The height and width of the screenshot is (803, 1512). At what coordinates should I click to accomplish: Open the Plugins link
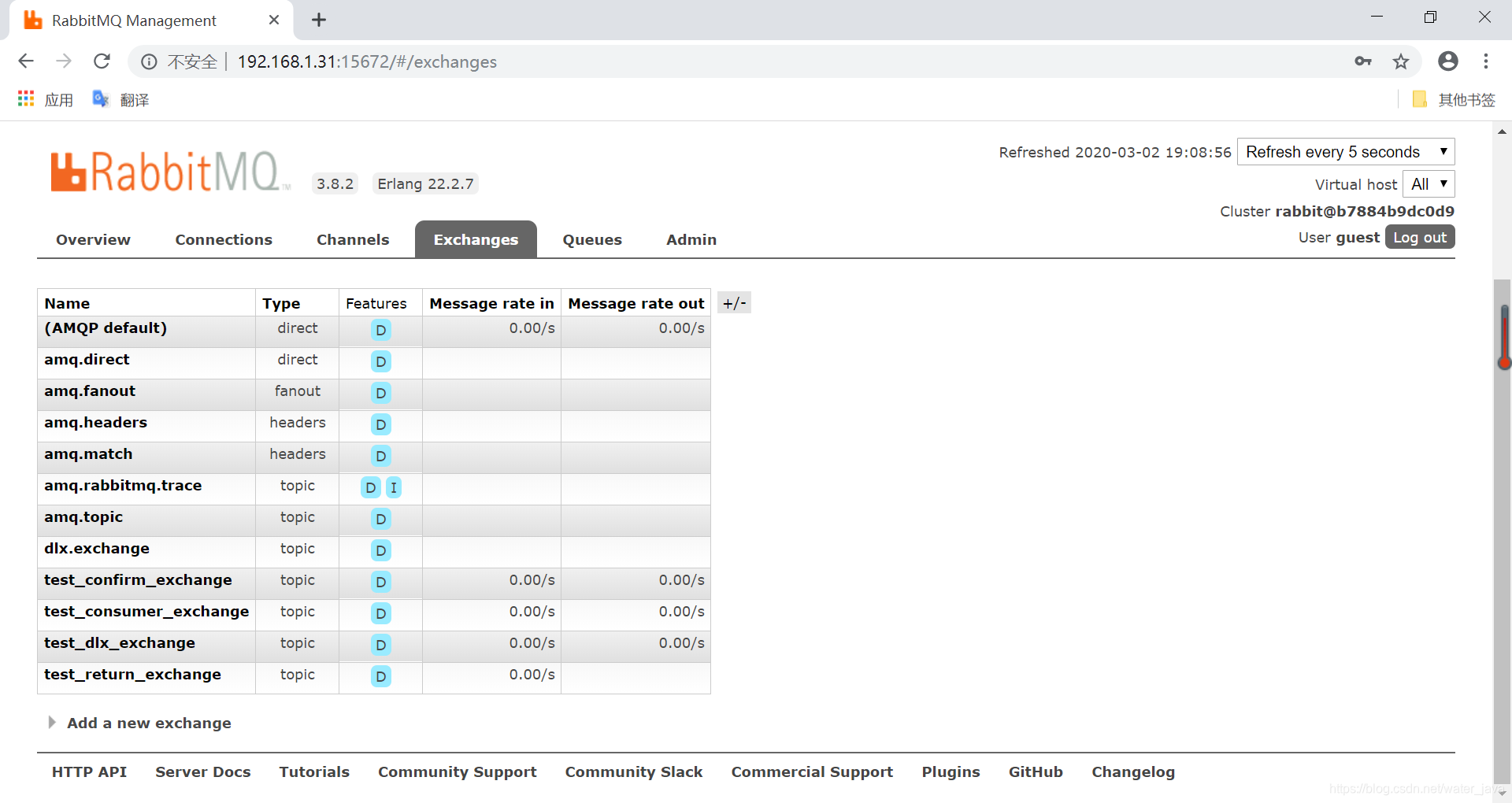951,772
